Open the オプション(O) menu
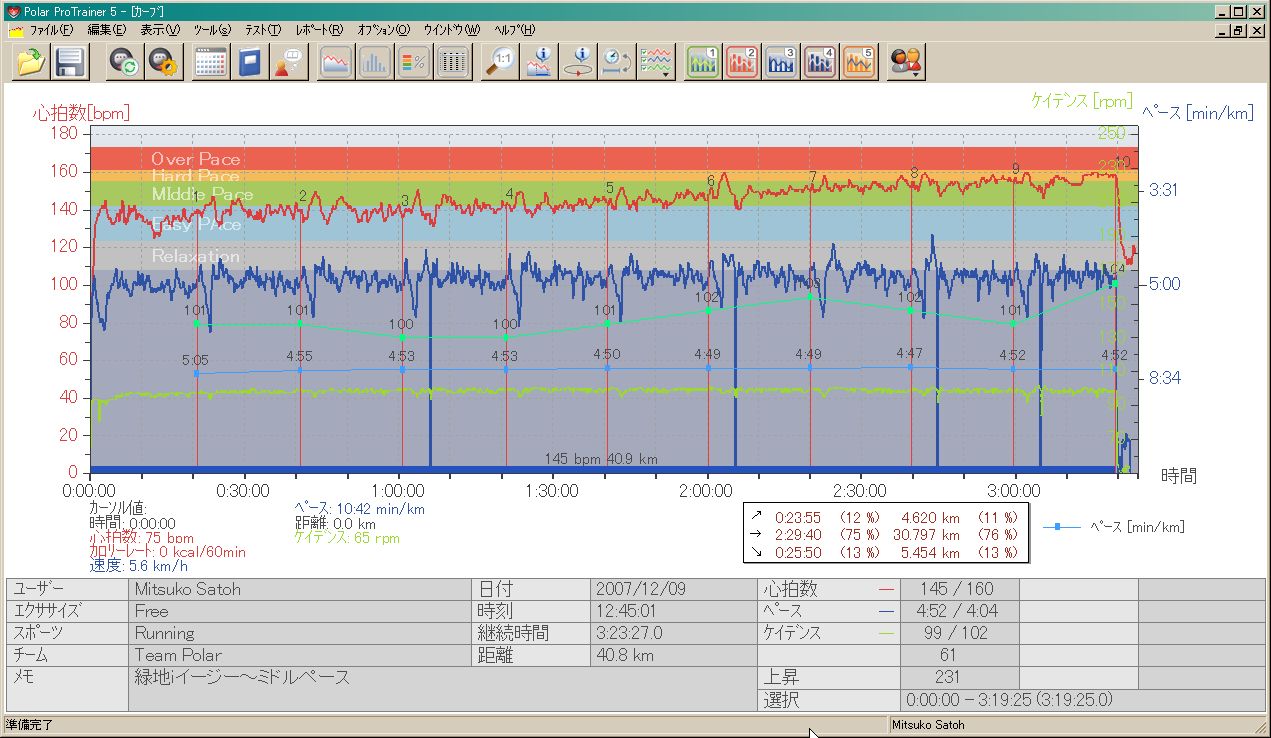The image size is (1271, 738). click(x=383, y=30)
